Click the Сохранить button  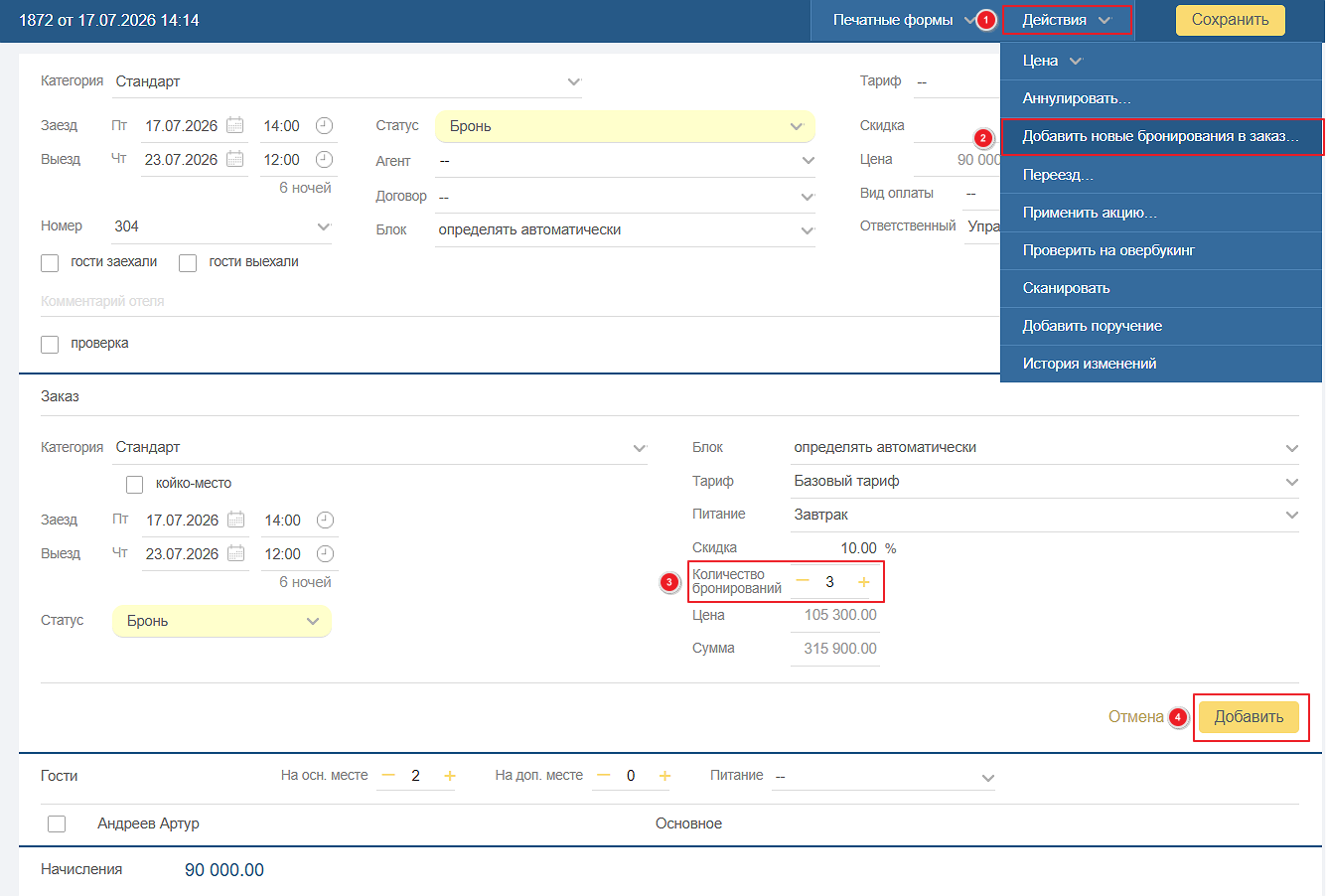coord(1230,20)
